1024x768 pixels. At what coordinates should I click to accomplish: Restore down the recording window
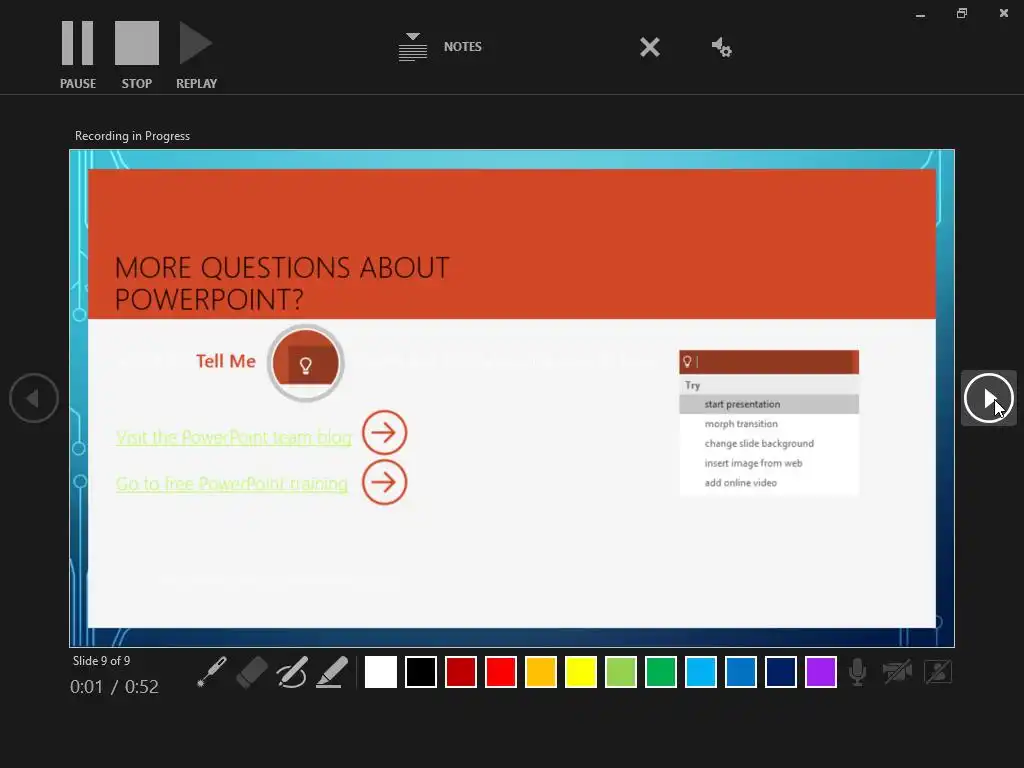point(962,13)
